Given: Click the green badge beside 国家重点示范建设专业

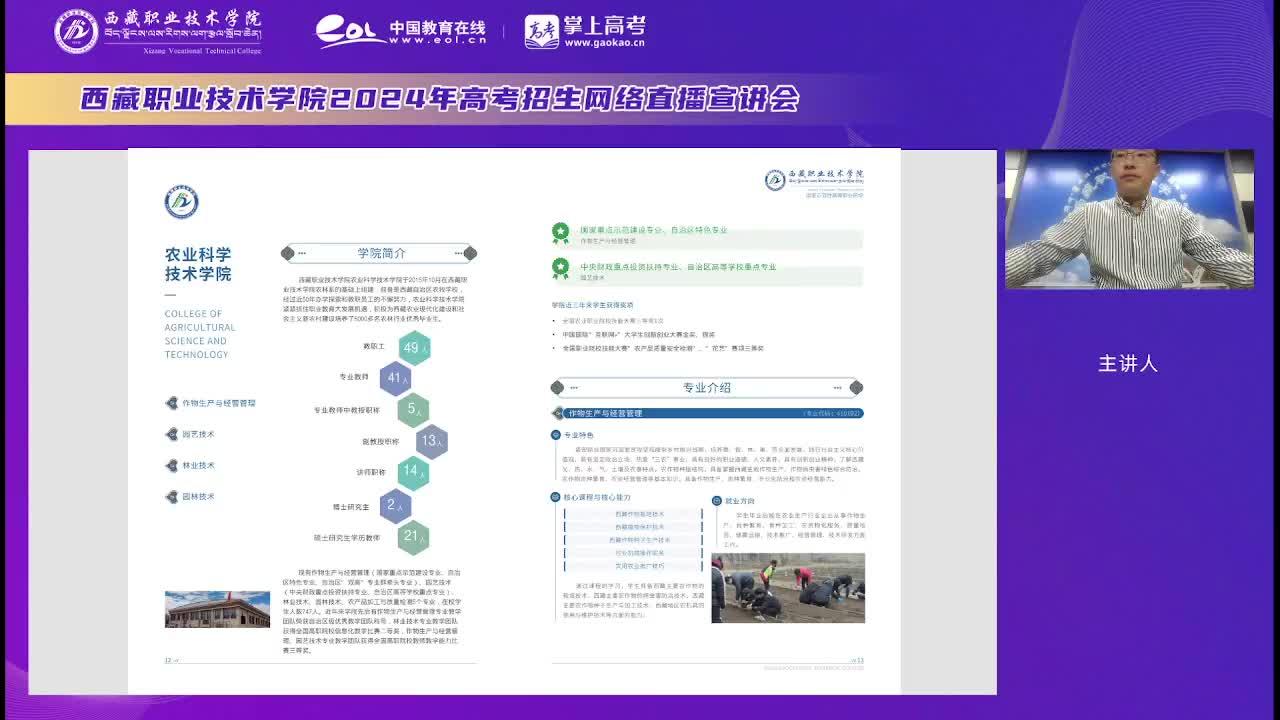Looking at the screenshot, I should 561,232.
